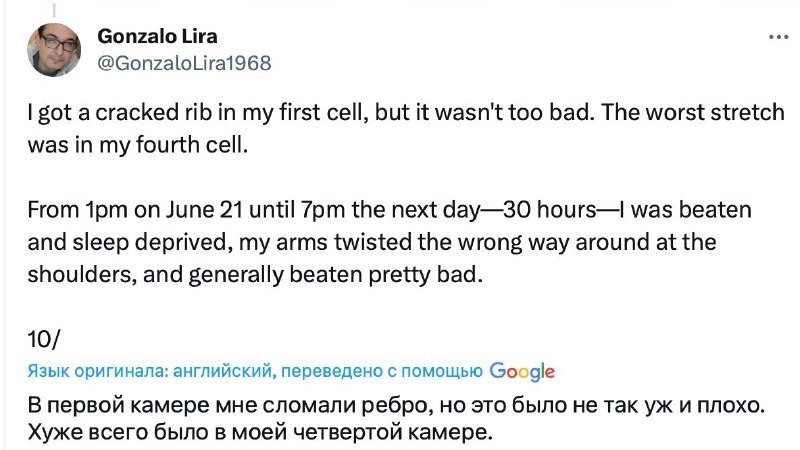Click the line starting 'From 1pm on June 21'

(300, 212)
